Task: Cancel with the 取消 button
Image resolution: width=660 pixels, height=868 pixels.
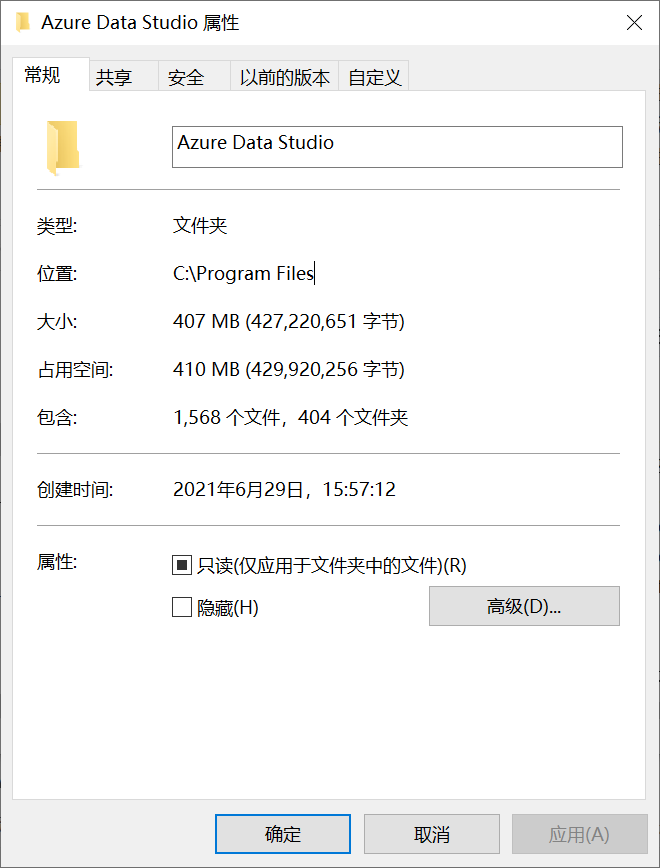Action: (x=431, y=834)
